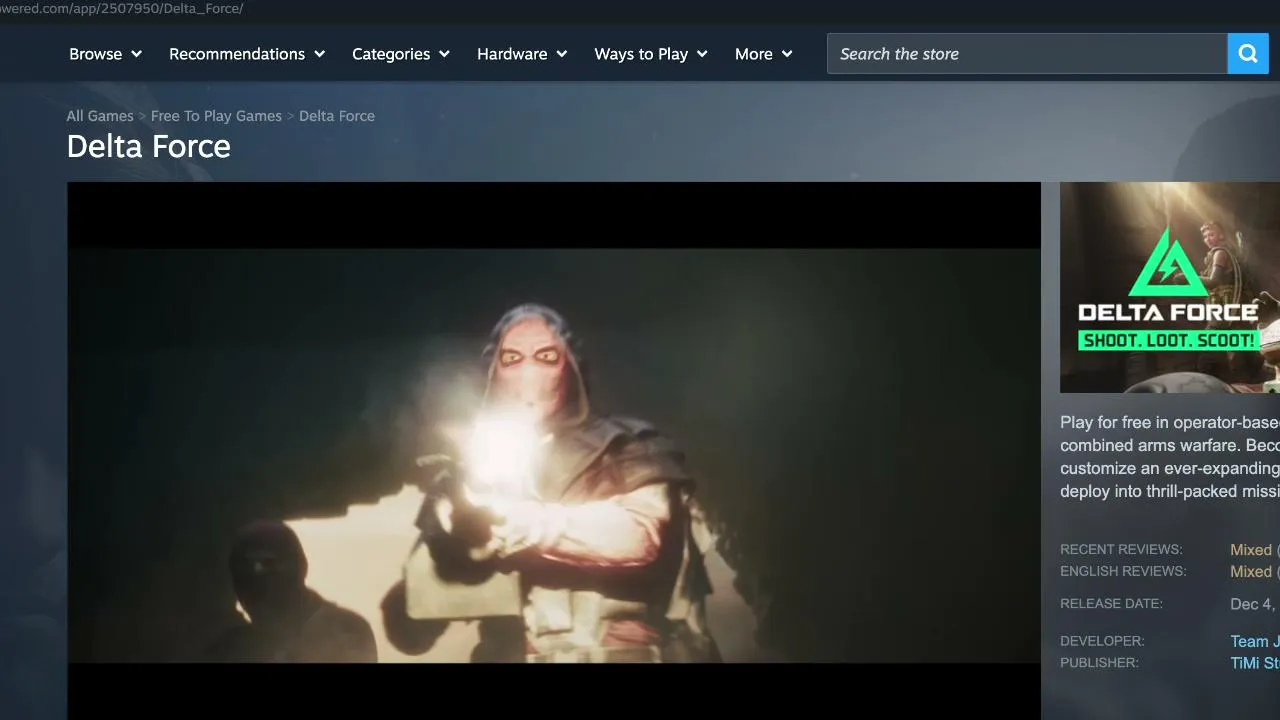Click the Delta Force trailer video
The image size is (1280, 720).
click(554, 451)
